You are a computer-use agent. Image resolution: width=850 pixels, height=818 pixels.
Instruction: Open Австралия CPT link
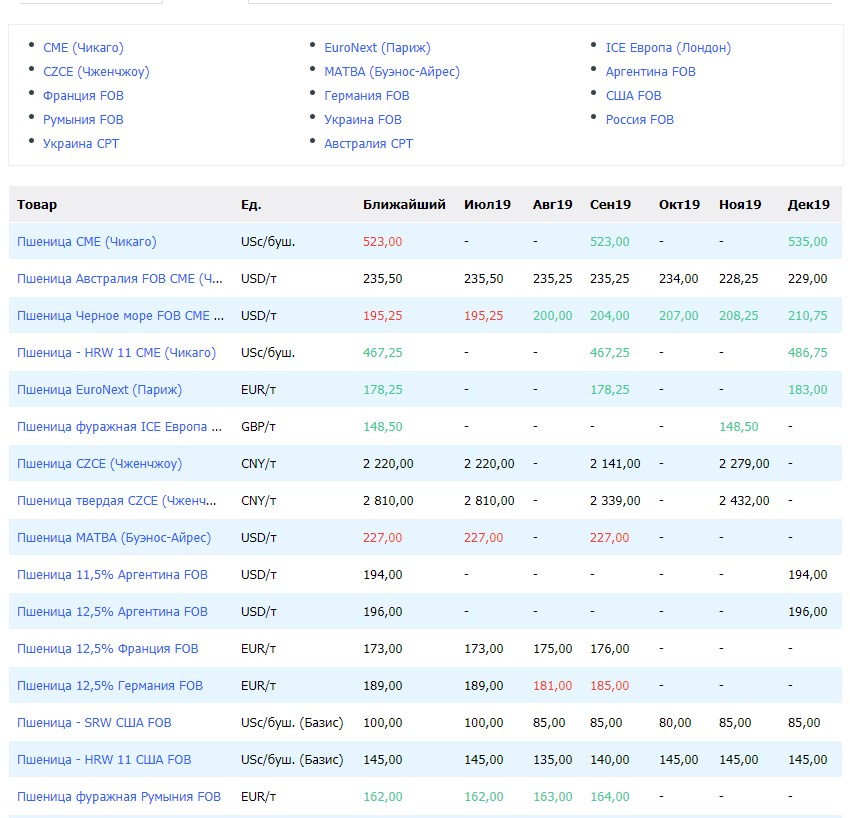369,144
